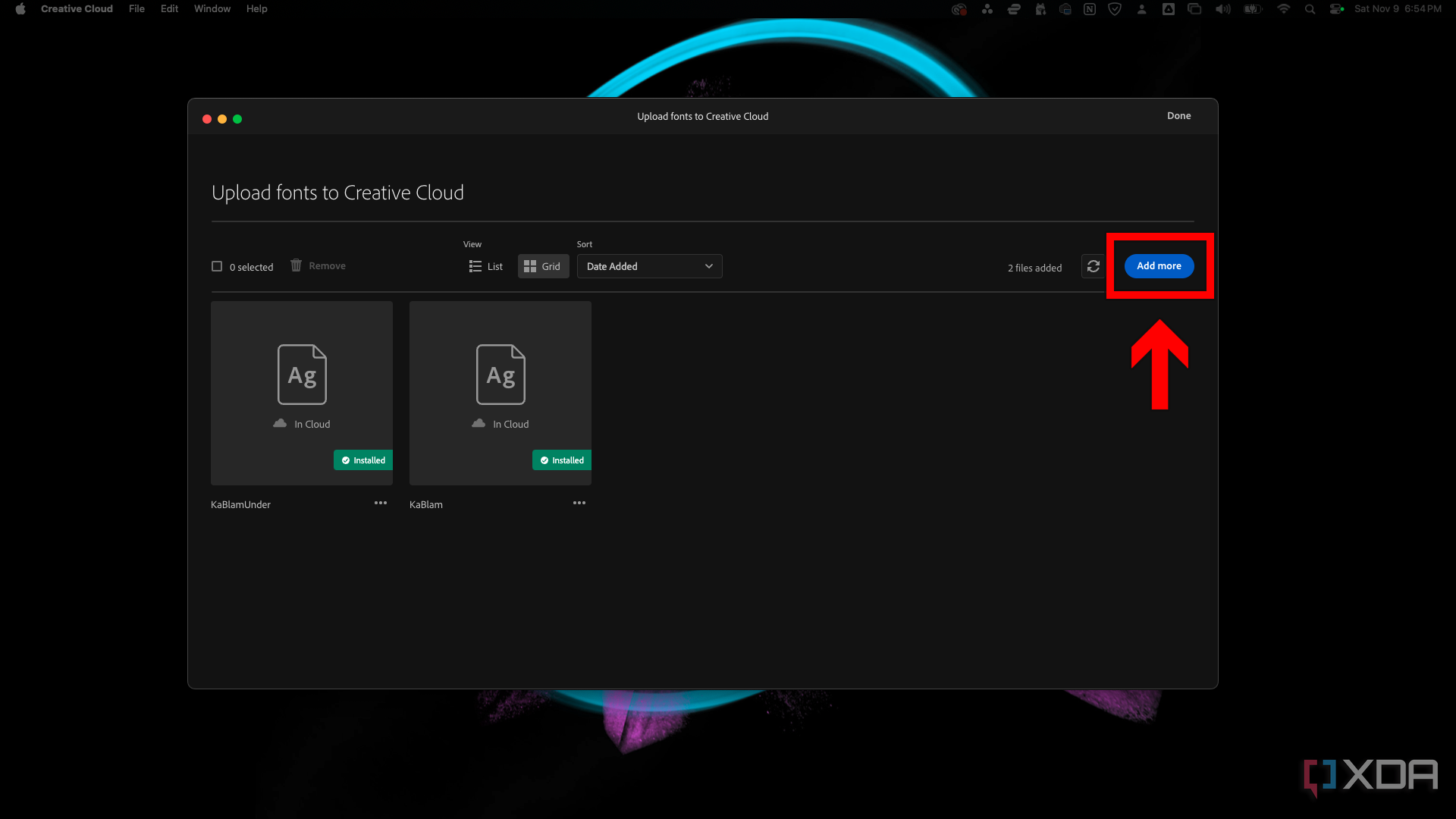Click Installed badge on KaBlamUnder
The width and height of the screenshot is (1456, 819).
[x=363, y=460]
